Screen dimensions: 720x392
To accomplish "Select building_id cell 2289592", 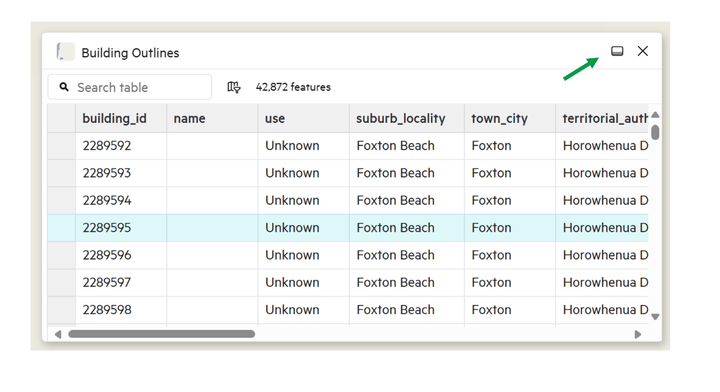I will (121, 146).
